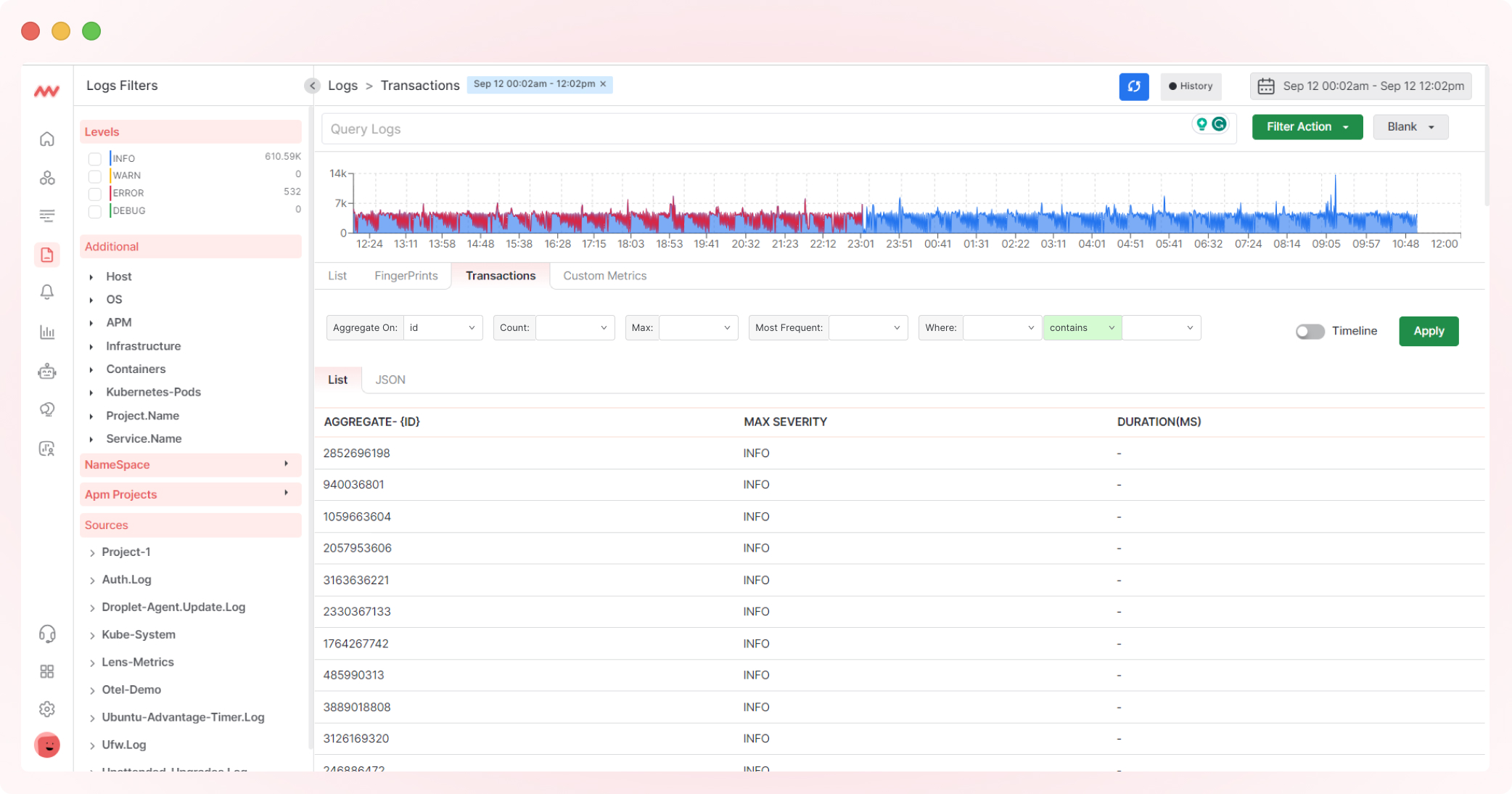
Task: Select the infrastructure nodes icon in sidebar
Action: coord(46,177)
